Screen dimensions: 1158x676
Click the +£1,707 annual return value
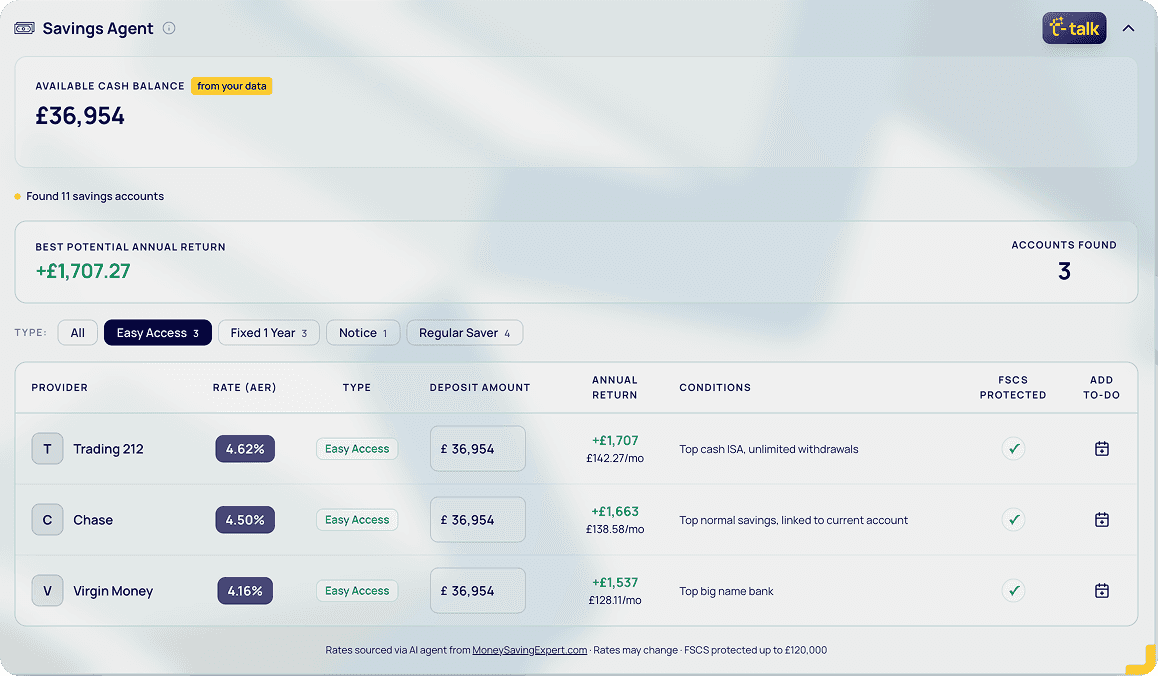coord(615,440)
